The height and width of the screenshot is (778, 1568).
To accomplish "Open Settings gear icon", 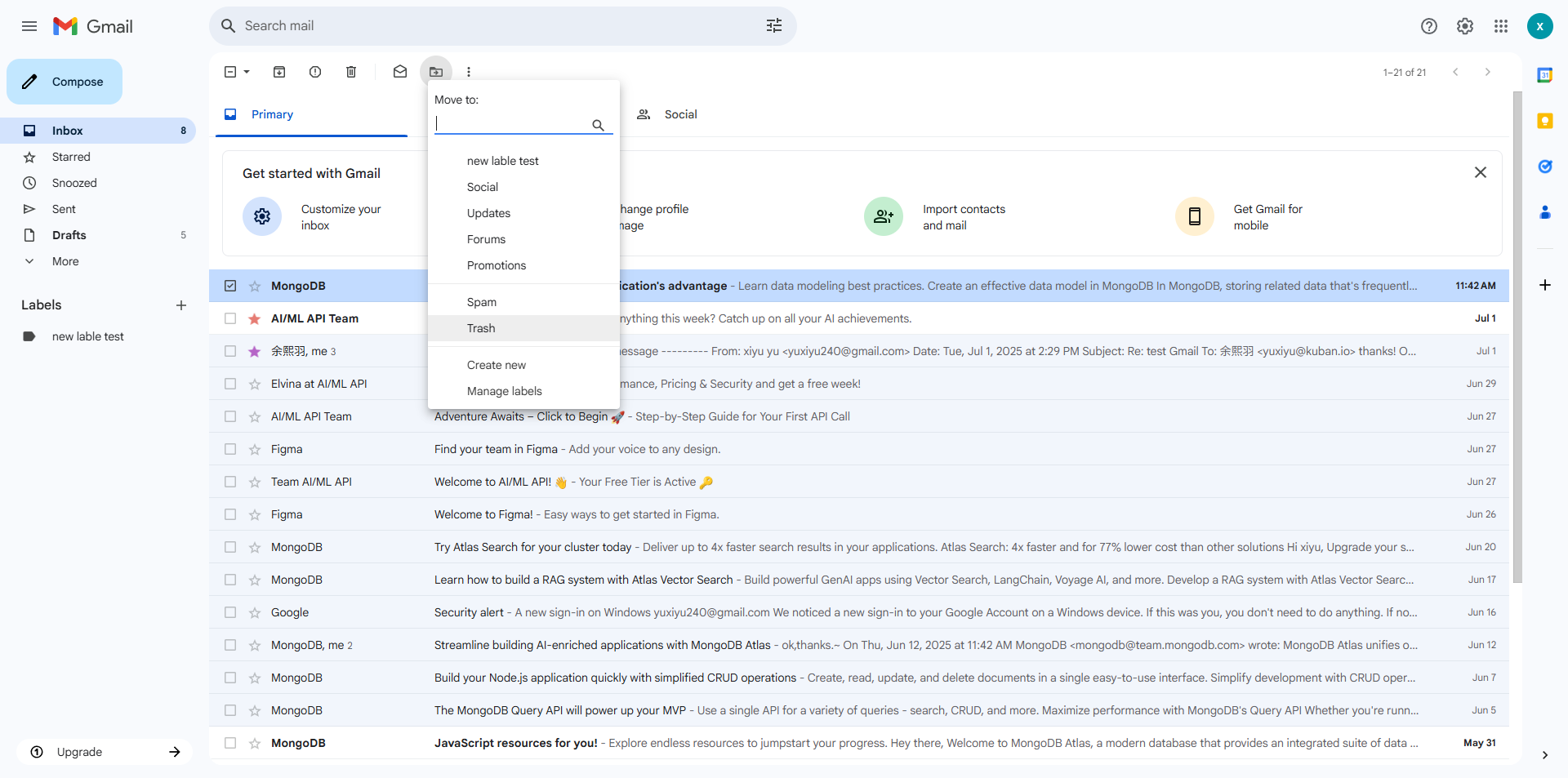I will point(1465,26).
